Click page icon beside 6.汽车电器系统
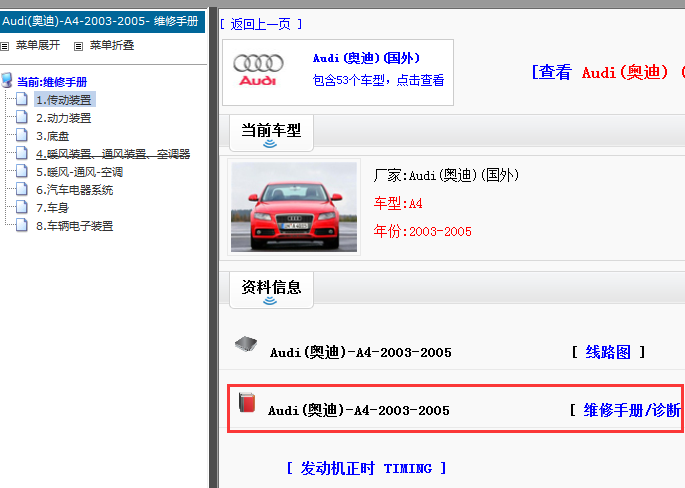685x488 pixels. pyautogui.click(x=21, y=189)
